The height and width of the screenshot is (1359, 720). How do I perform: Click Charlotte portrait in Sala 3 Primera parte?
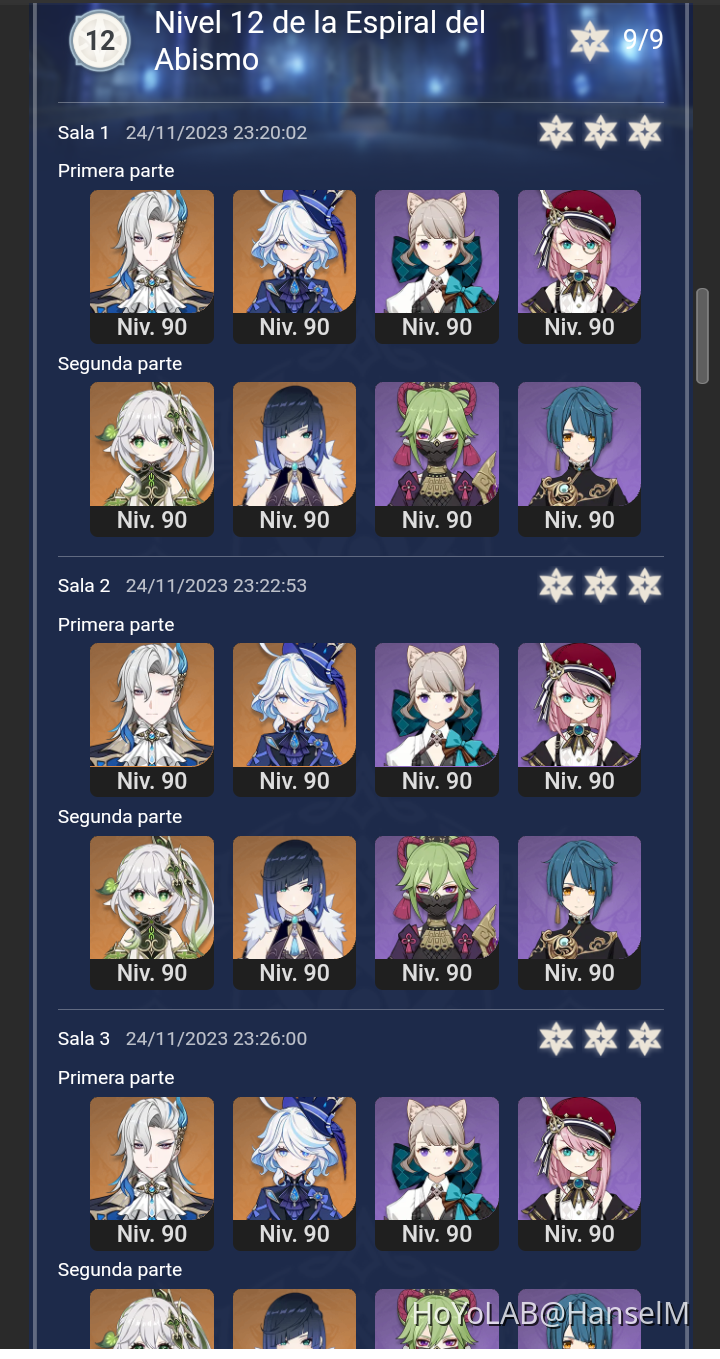tap(579, 1174)
